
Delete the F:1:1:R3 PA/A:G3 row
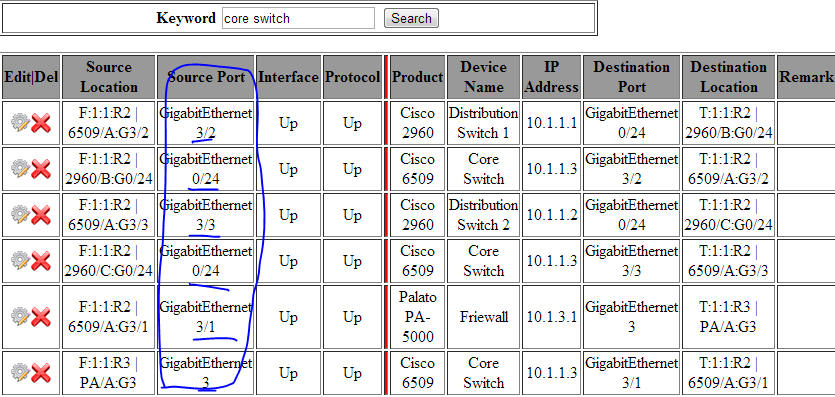point(41,373)
